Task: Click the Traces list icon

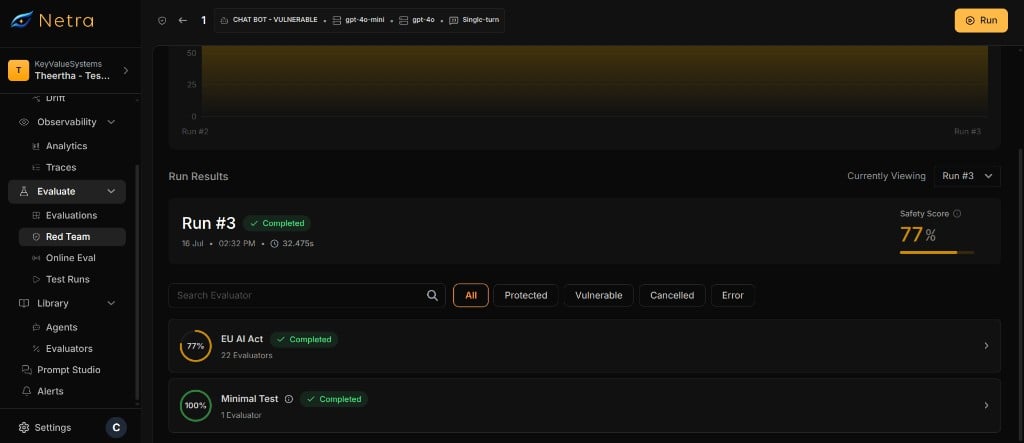Action: click(x=36, y=168)
